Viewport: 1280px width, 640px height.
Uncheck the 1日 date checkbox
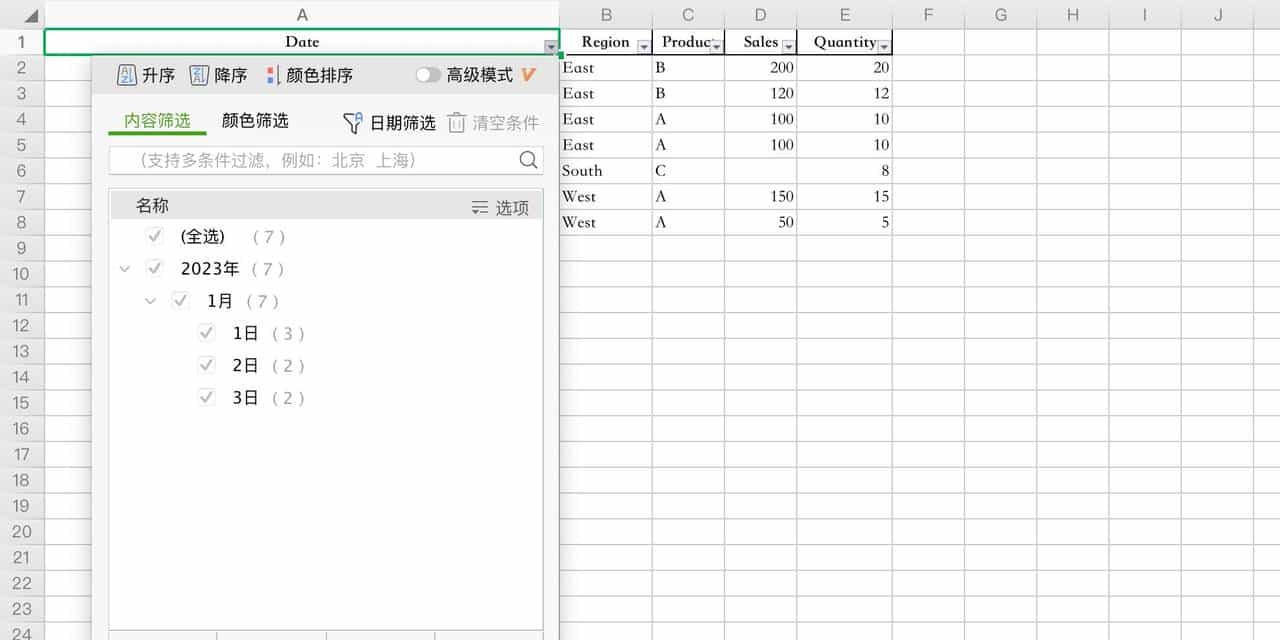207,333
